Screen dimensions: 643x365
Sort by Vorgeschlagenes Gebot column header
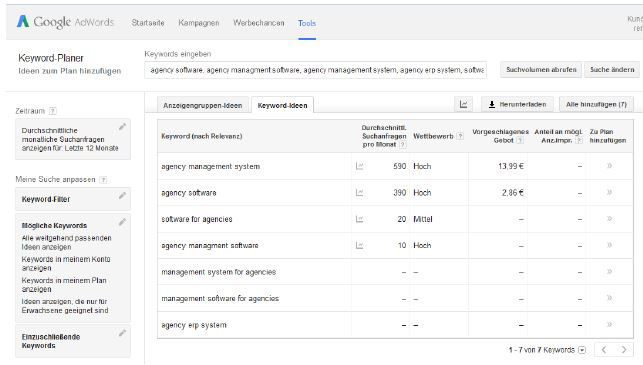pyautogui.click(x=500, y=136)
